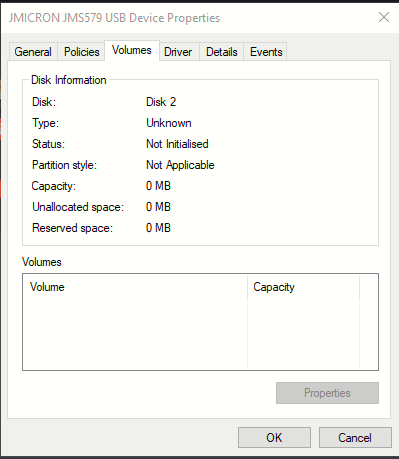
Task: Click the Unallocated space '0 MB' value
Action: (158, 207)
